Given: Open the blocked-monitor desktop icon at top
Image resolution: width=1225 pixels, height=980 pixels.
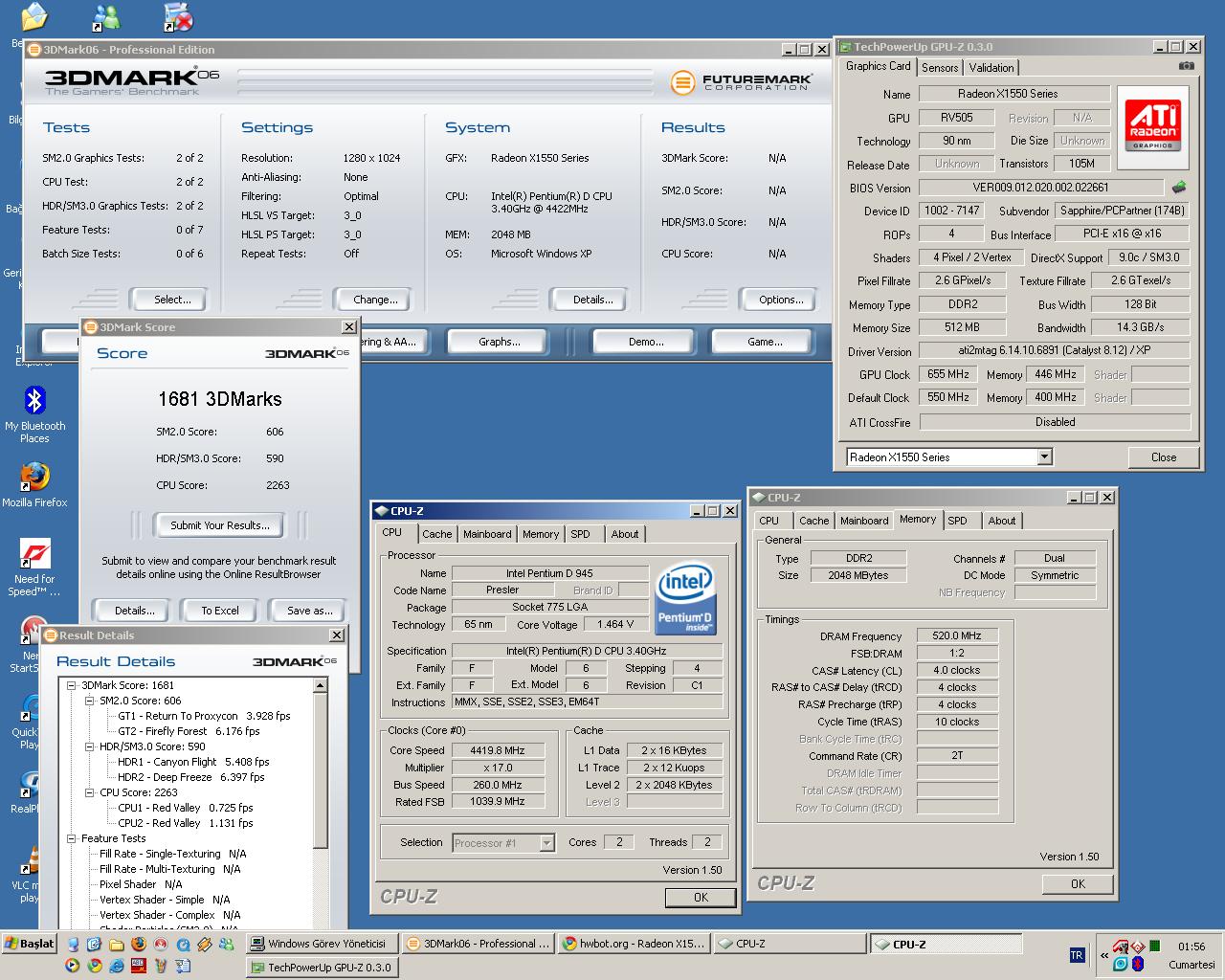Looking at the screenshot, I should (x=178, y=17).
